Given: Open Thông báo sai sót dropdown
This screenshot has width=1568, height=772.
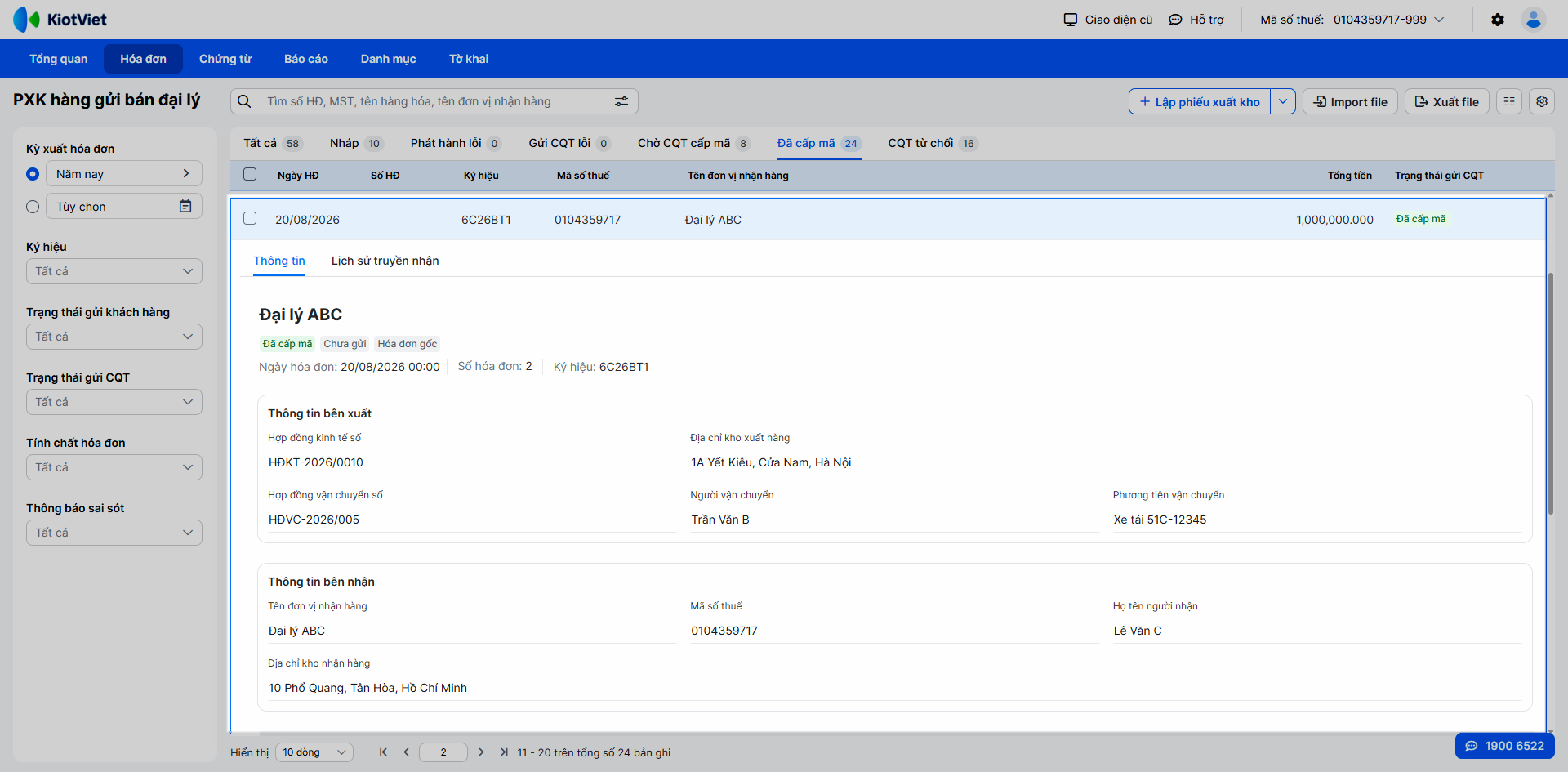Looking at the screenshot, I should [x=114, y=533].
